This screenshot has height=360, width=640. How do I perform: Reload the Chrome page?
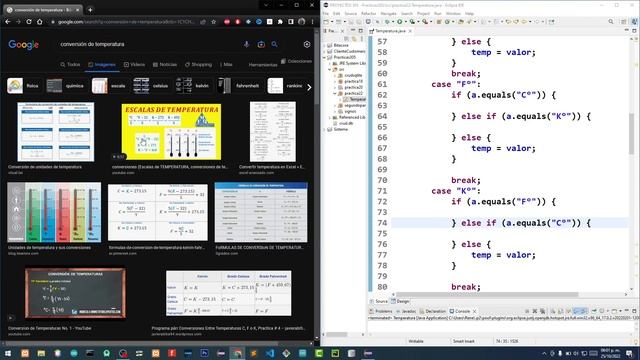29,22
